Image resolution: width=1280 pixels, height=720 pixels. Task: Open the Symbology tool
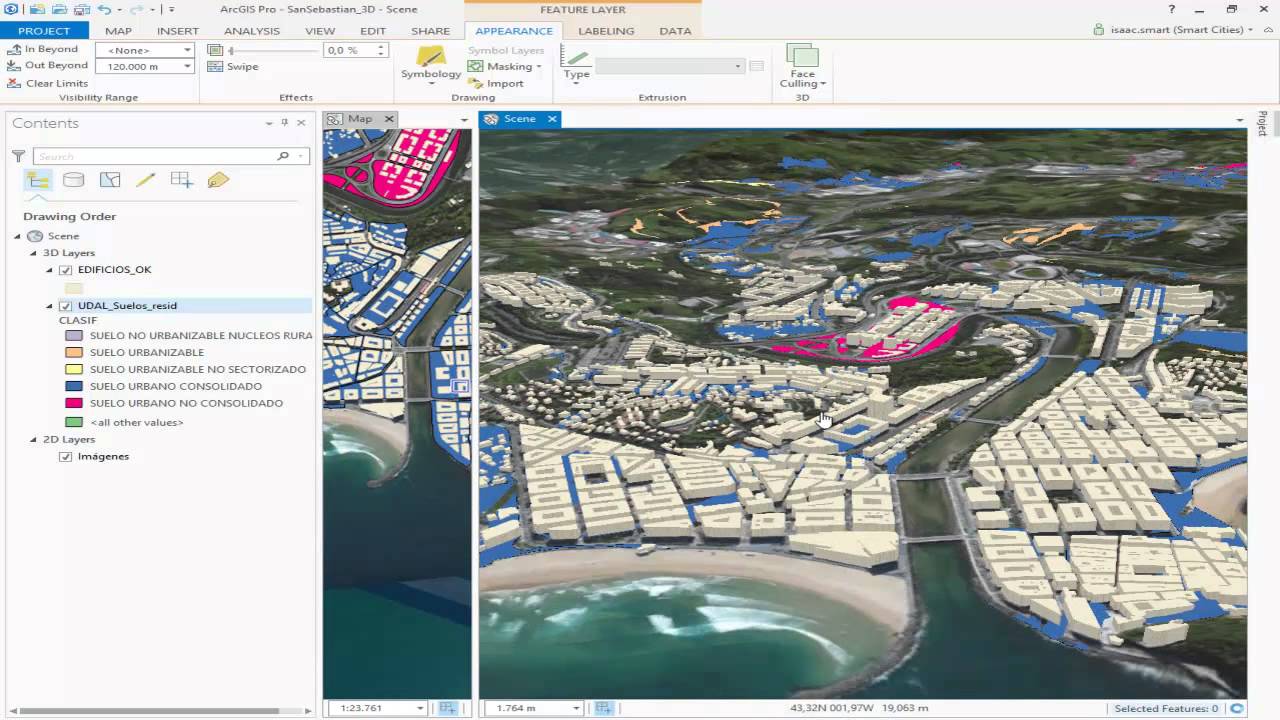(431, 64)
